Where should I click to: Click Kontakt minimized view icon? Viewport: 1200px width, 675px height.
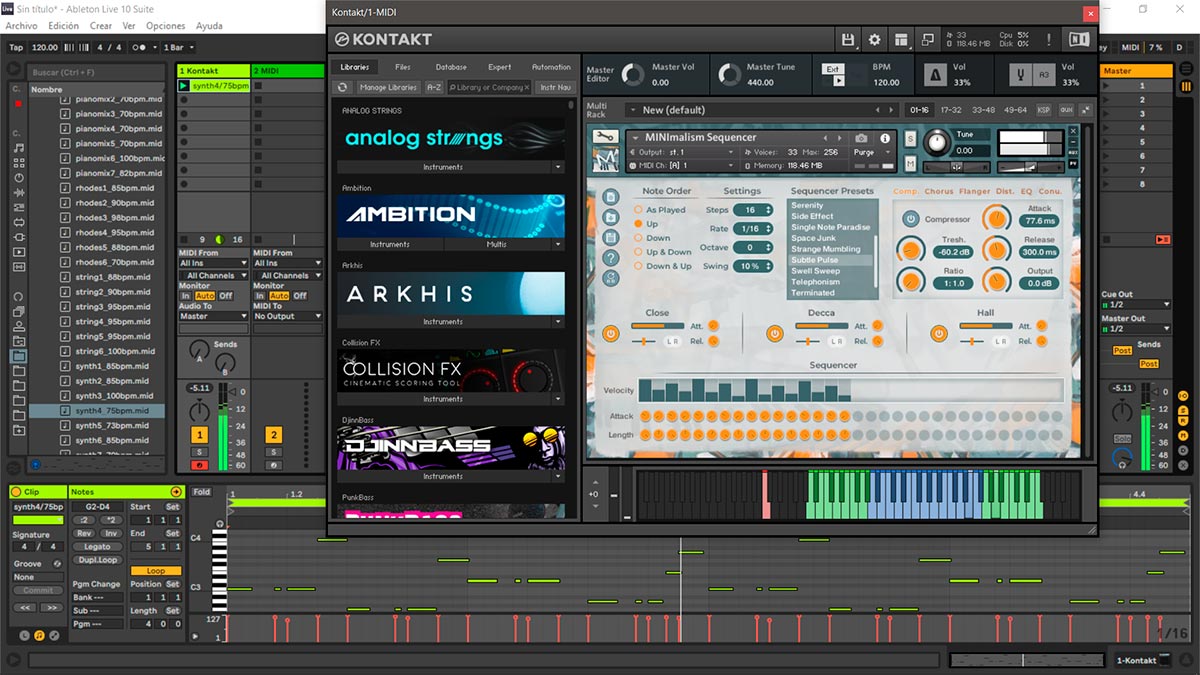point(929,39)
